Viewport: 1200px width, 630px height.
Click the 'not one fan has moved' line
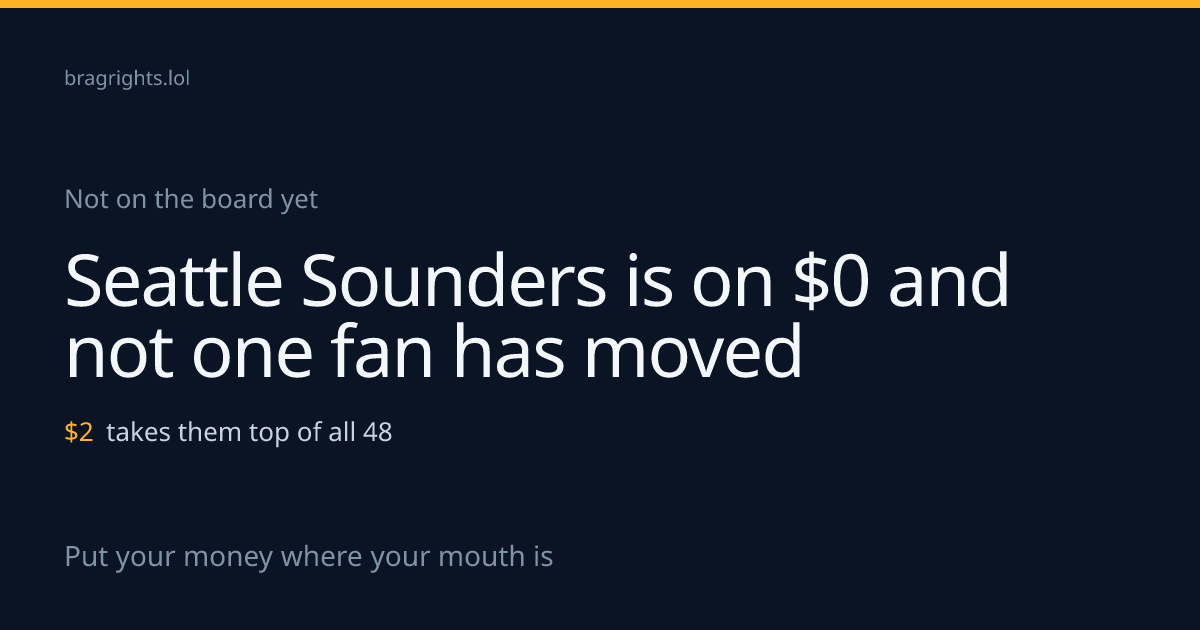tap(434, 353)
